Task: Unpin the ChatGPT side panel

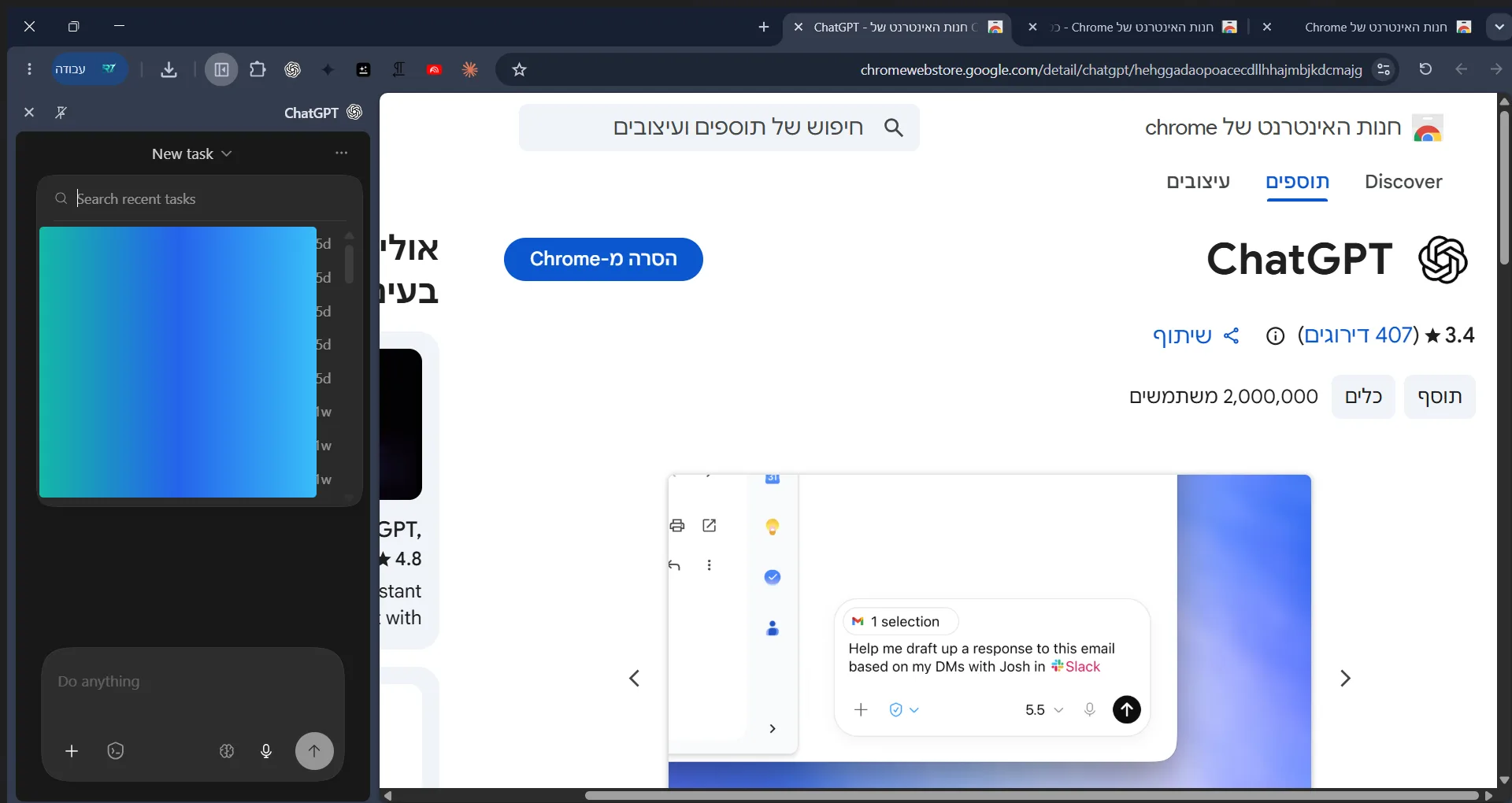Action: coord(61,113)
